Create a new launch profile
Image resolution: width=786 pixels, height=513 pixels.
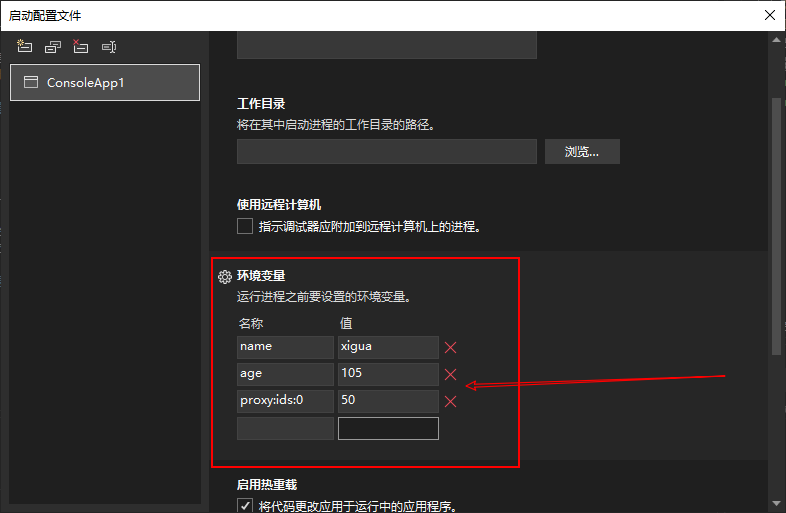pyautogui.click(x=25, y=47)
